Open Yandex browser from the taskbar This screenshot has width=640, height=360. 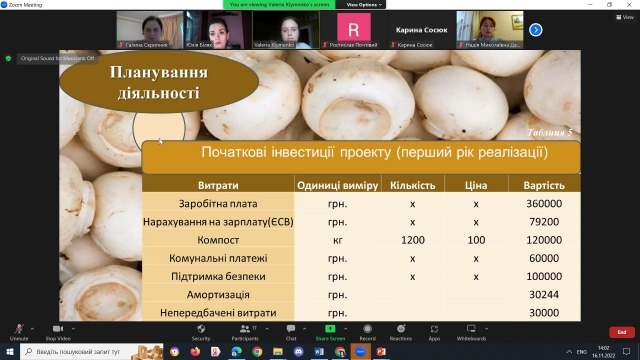[216, 351]
